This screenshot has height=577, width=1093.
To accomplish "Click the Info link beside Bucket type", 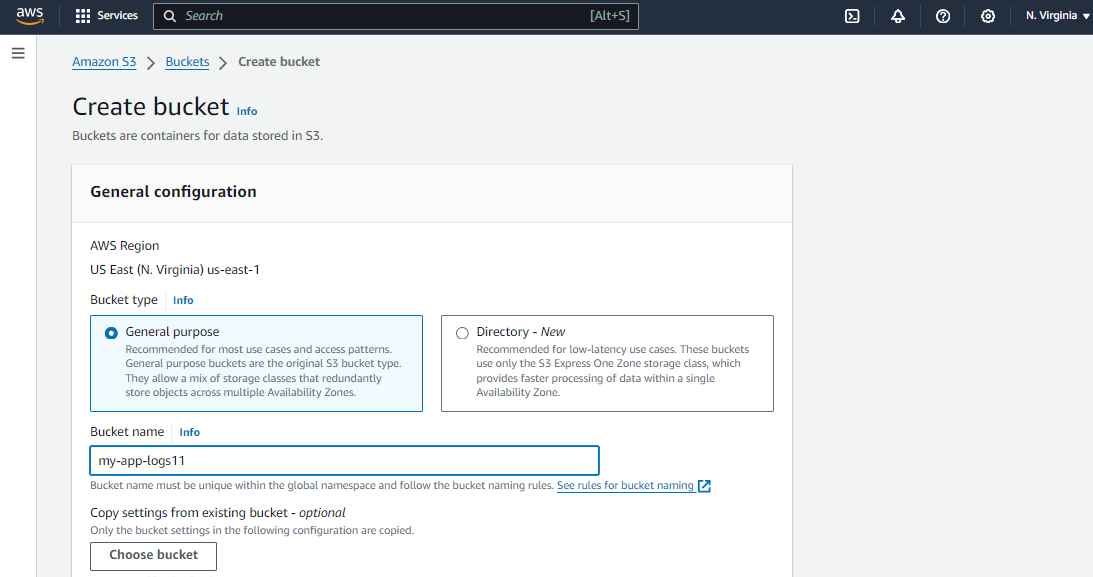I will [182, 299].
